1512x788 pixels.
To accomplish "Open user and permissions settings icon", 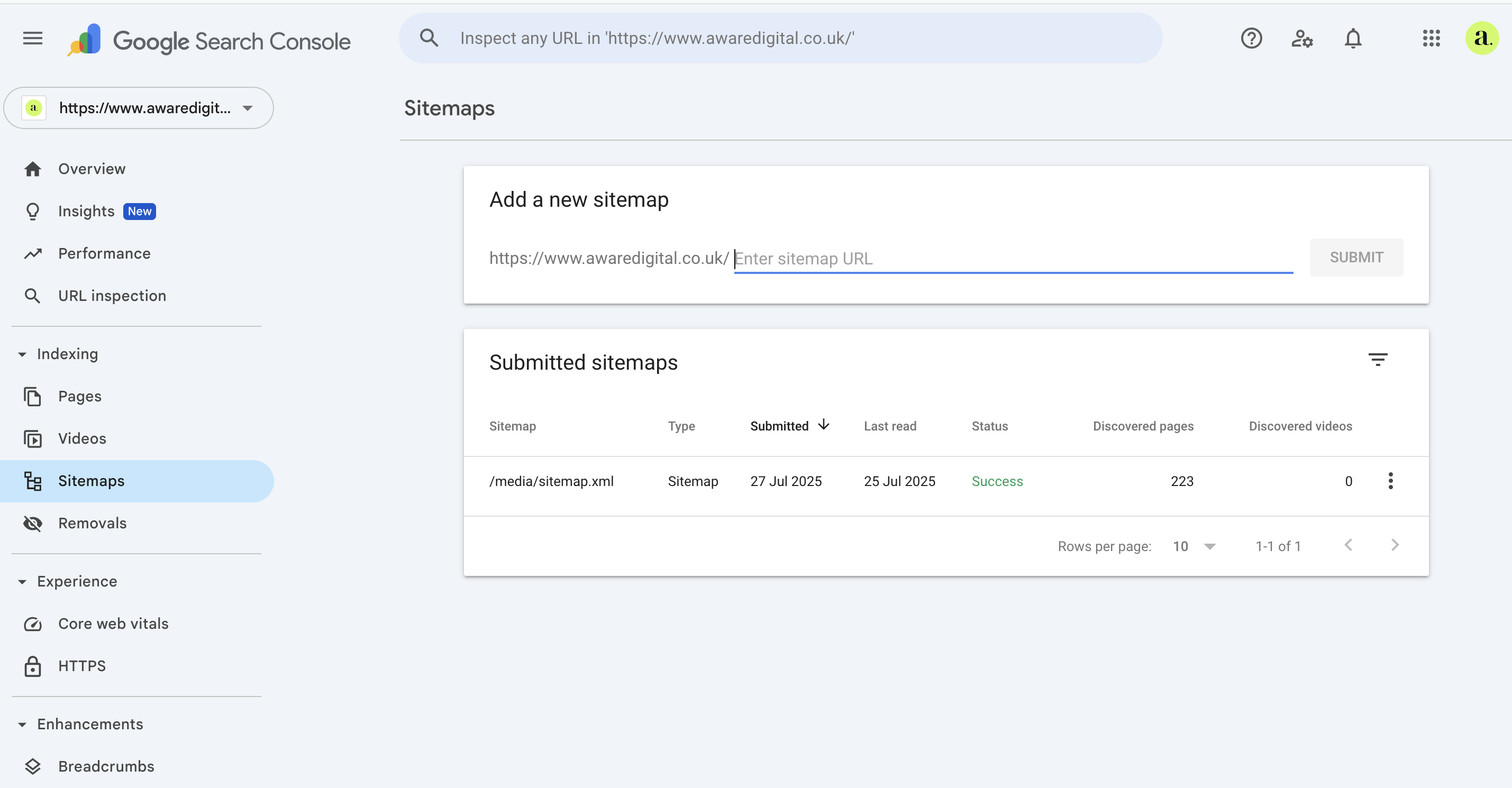I will click(1302, 39).
